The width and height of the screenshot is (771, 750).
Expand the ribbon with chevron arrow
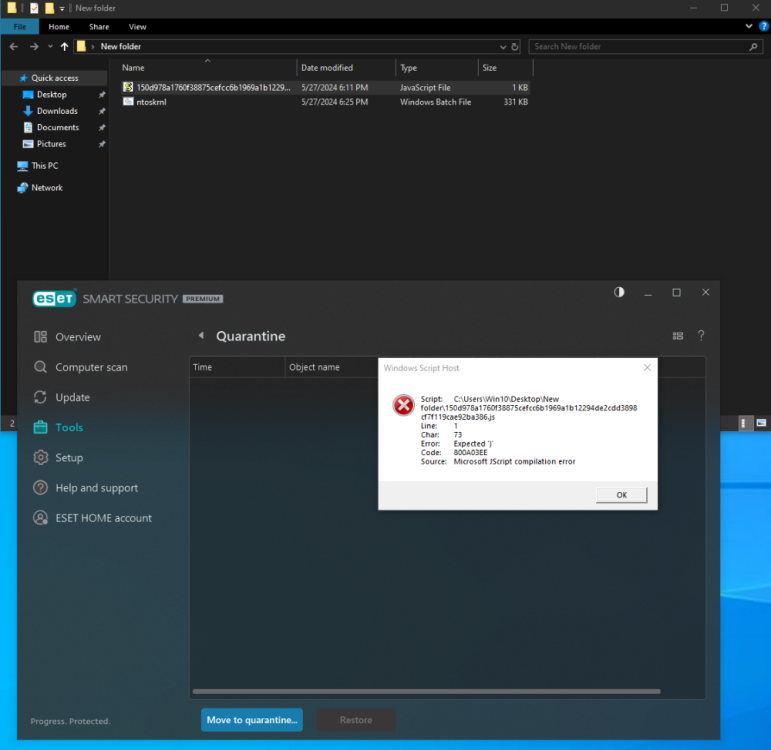pos(748,26)
